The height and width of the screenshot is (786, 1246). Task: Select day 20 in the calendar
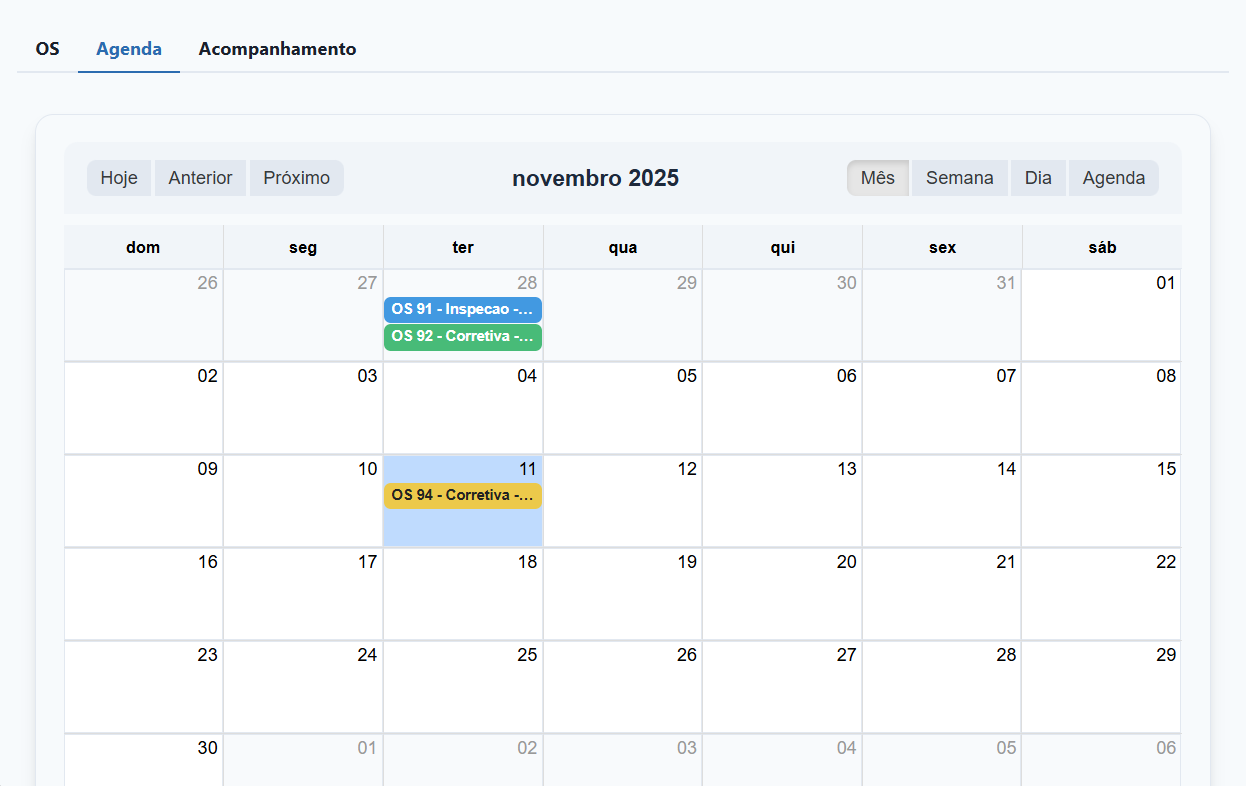point(846,562)
